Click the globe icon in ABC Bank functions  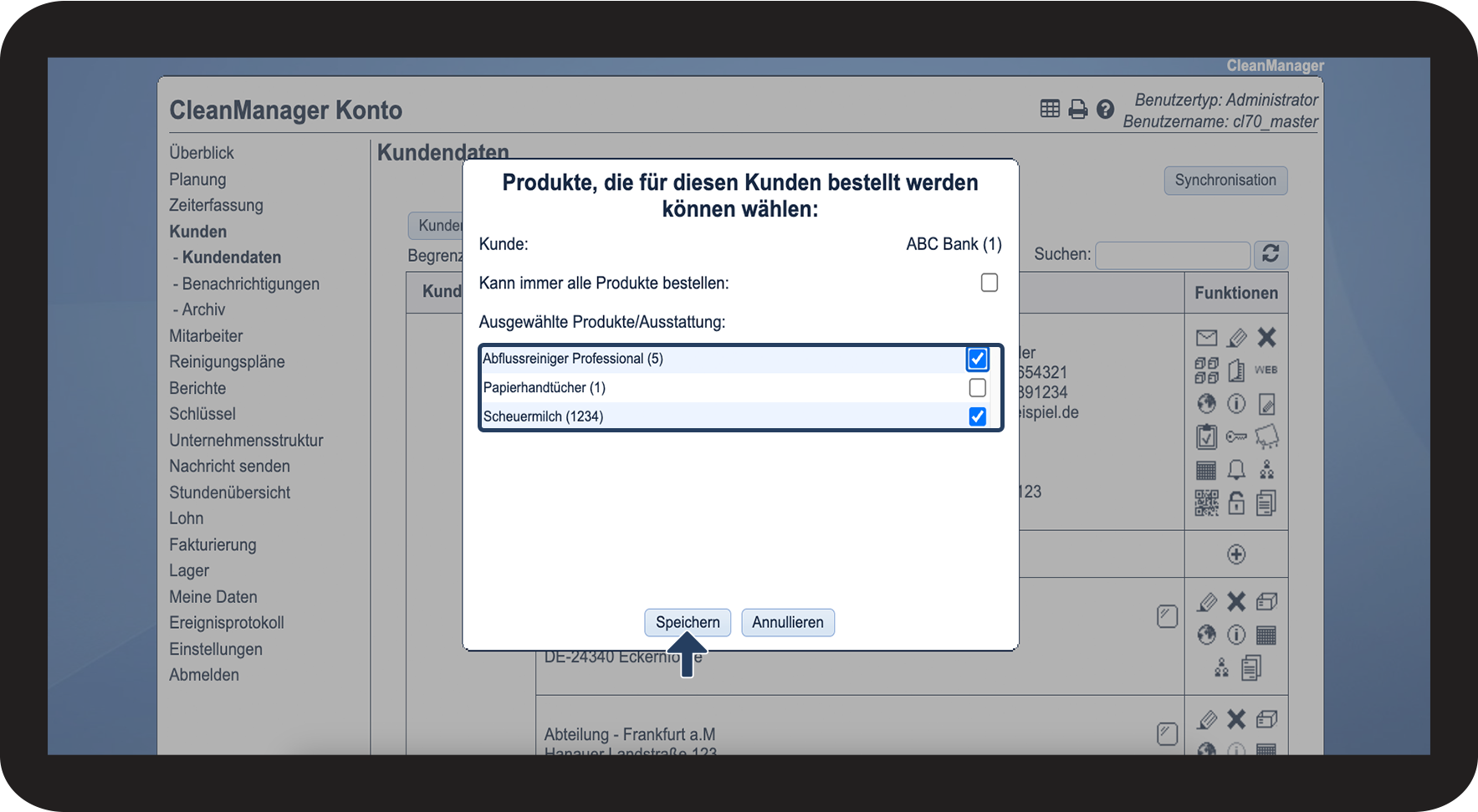1206,404
